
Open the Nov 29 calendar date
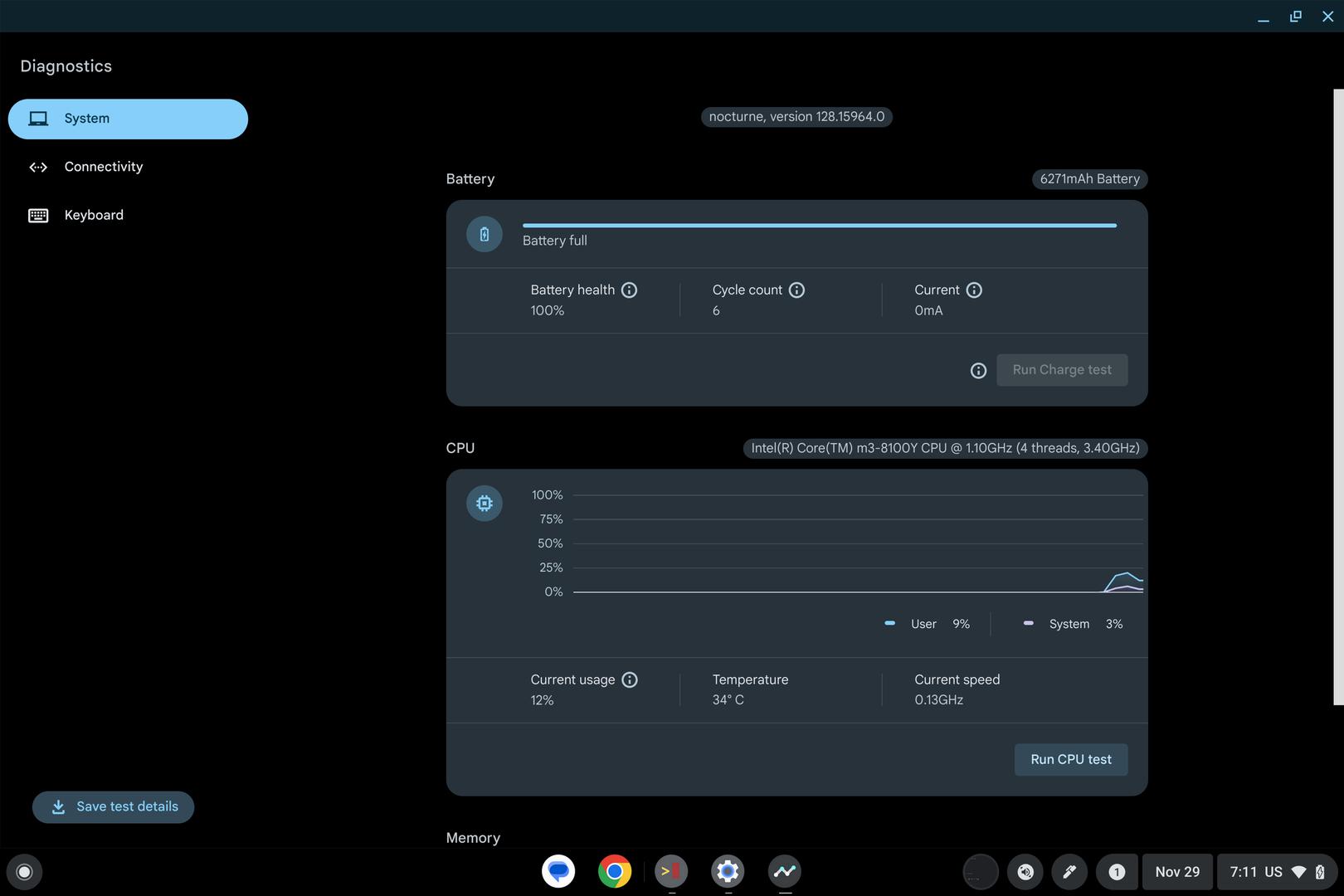[x=1176, y=872]
